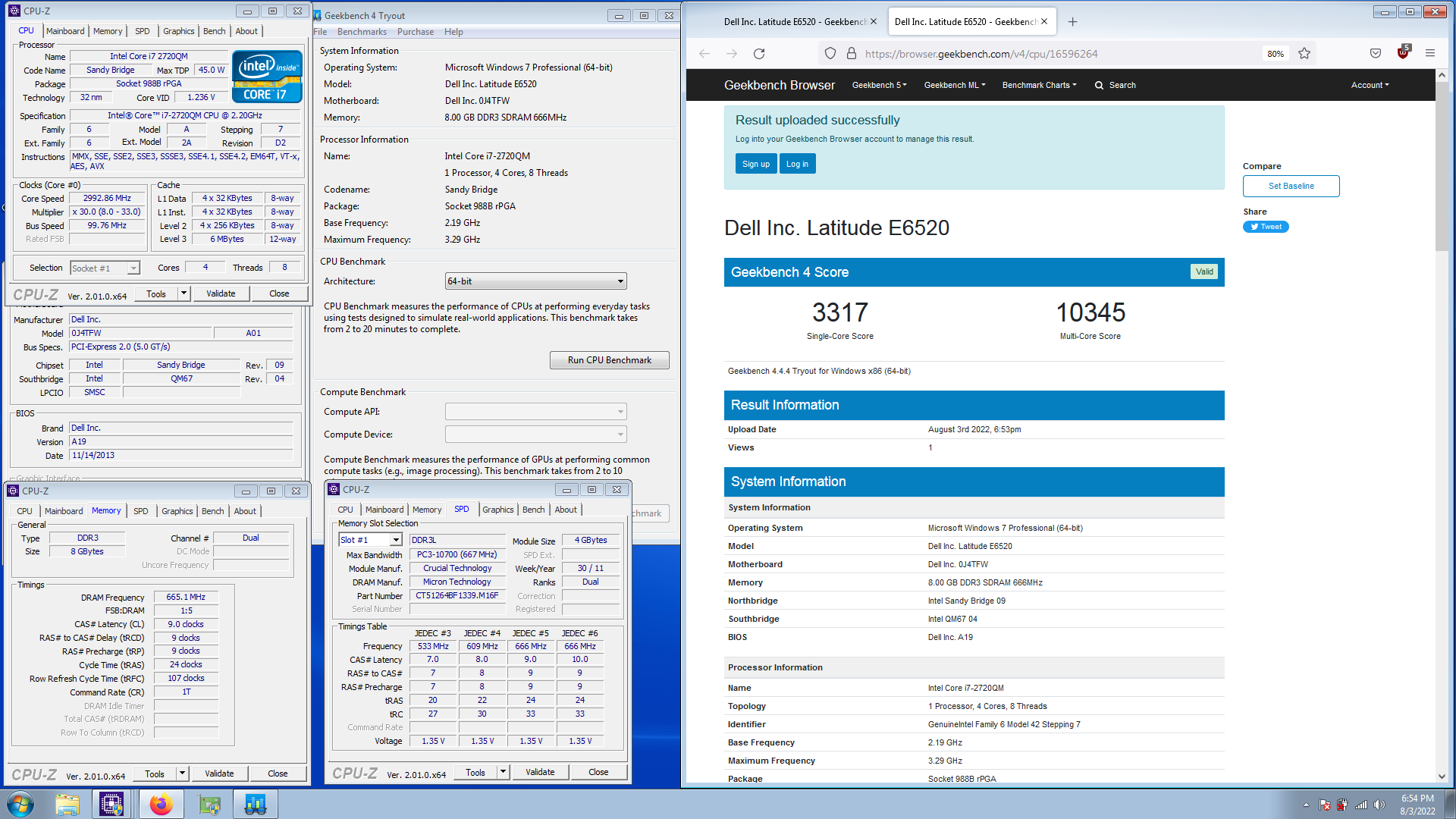Reload the Geekbench page in Firefox
1456x819 pixels.
click(x=759, y=54)
